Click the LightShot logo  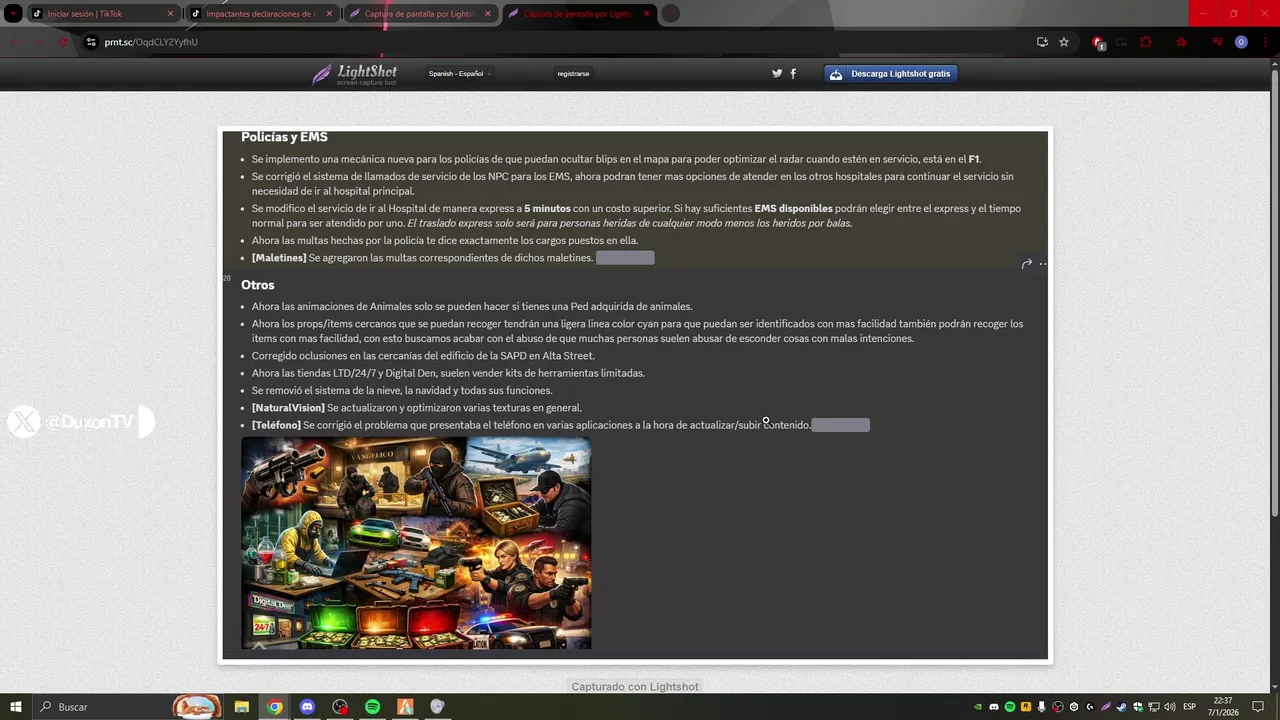coord(354,74)
